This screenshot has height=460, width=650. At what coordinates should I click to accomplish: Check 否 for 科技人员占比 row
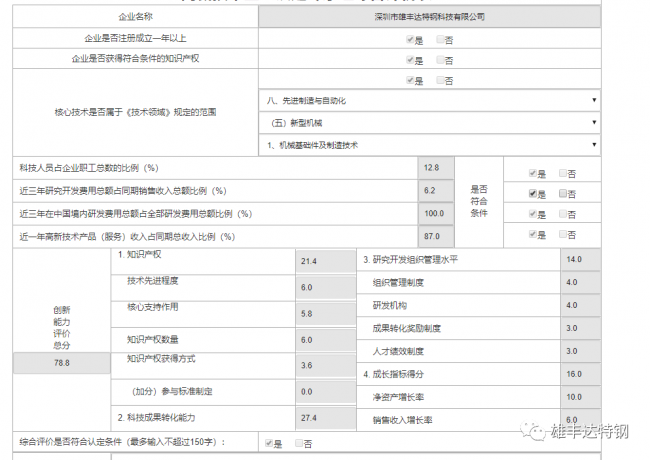tap(563, 173)
